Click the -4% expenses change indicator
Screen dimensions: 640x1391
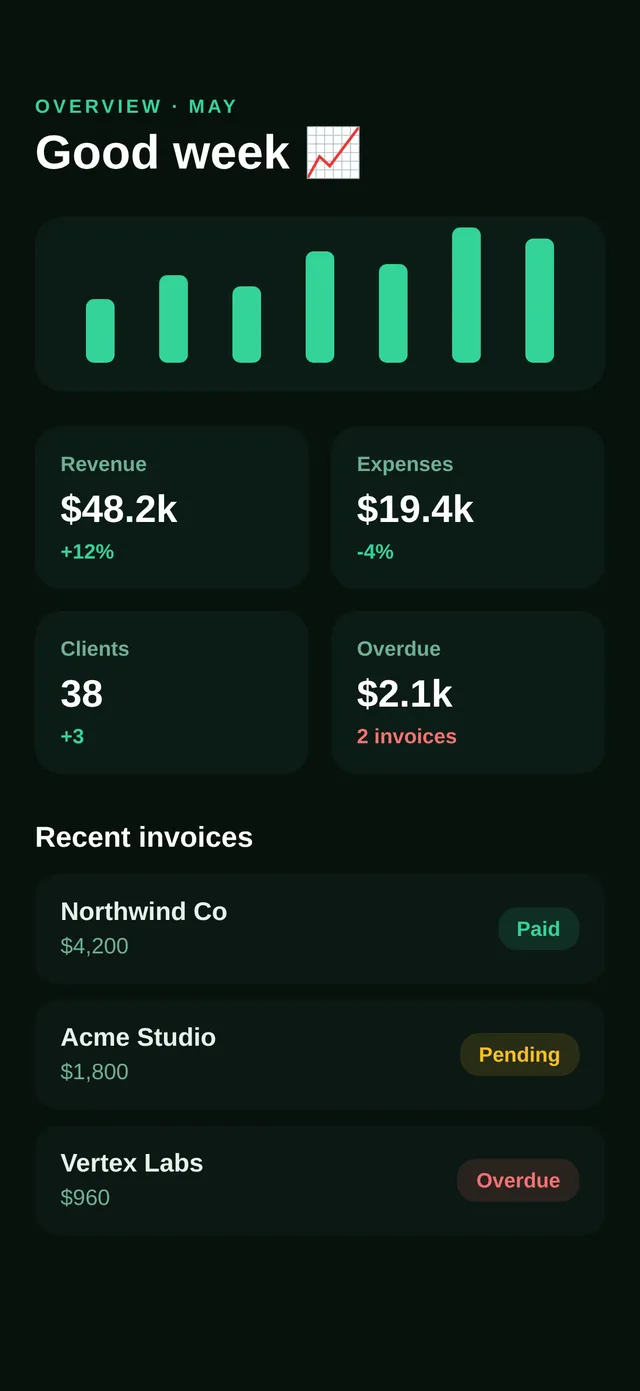[x=375, y=552]
